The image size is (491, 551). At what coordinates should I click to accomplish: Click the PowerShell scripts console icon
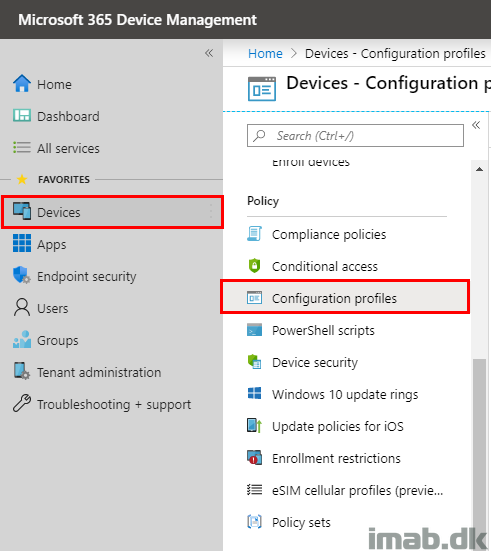pyautogui.click(x=254, y=330)
